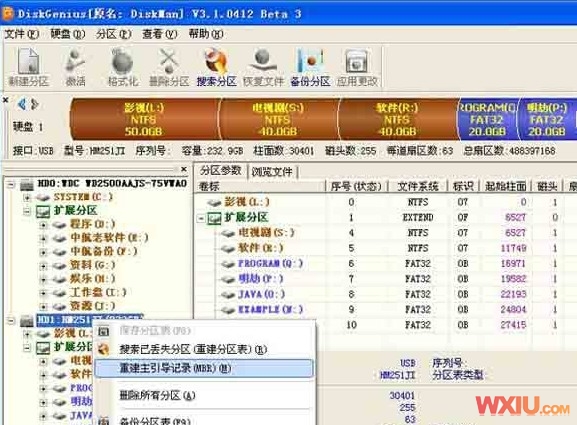This screenshot has height=425, width=577.
Task: Click drive icon beside 程序 (D:)
Action: [59, 224]
